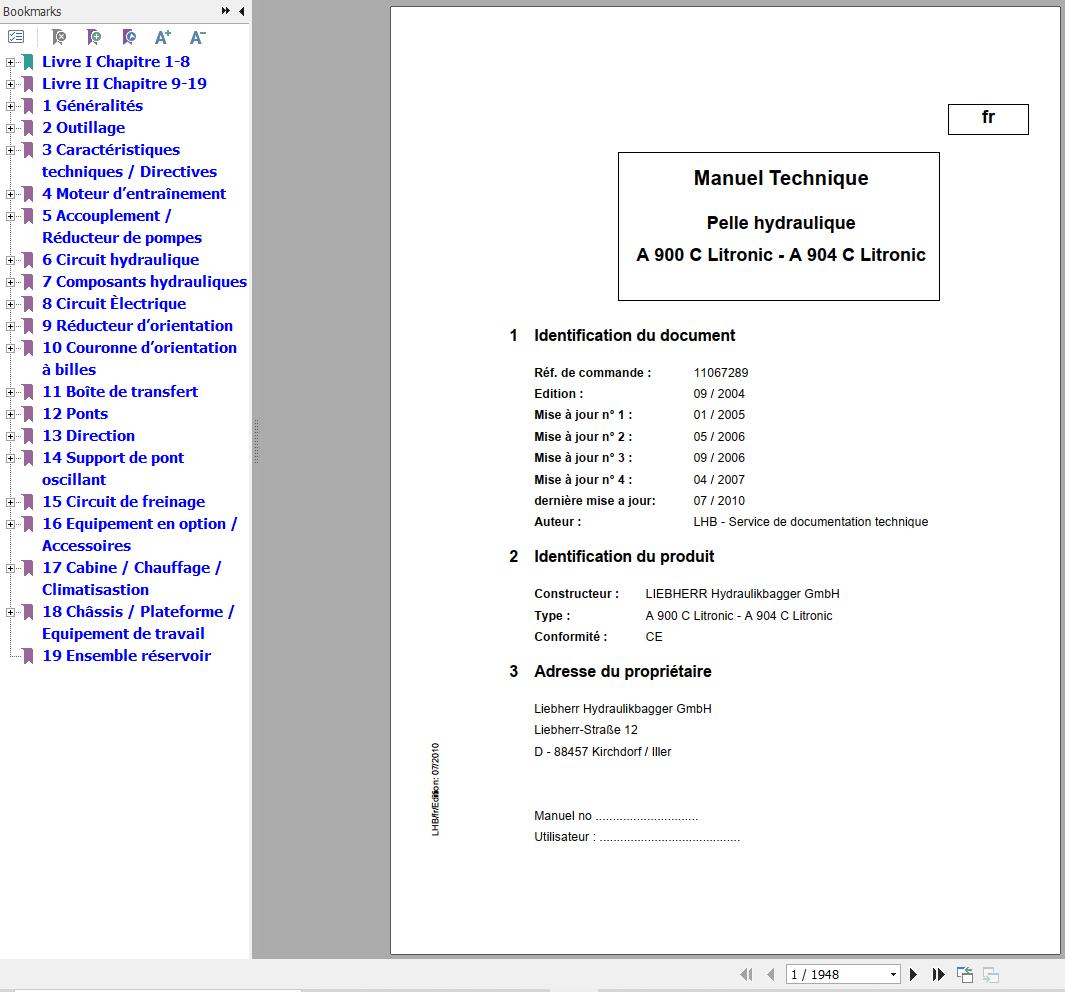
Task: Go to previous page arrow
Action: coord(770,974)
